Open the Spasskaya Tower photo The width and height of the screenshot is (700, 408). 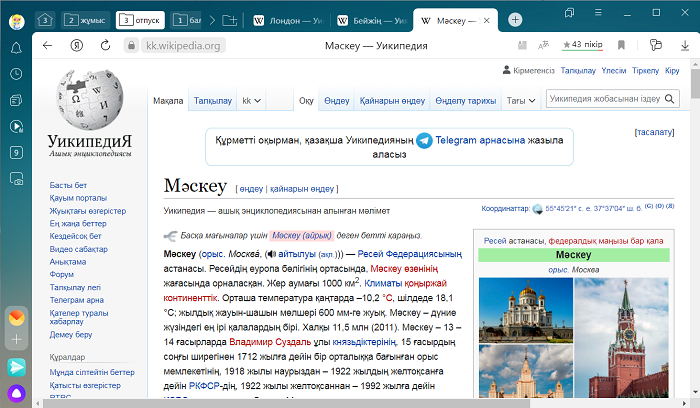click(x=621, y=337)
